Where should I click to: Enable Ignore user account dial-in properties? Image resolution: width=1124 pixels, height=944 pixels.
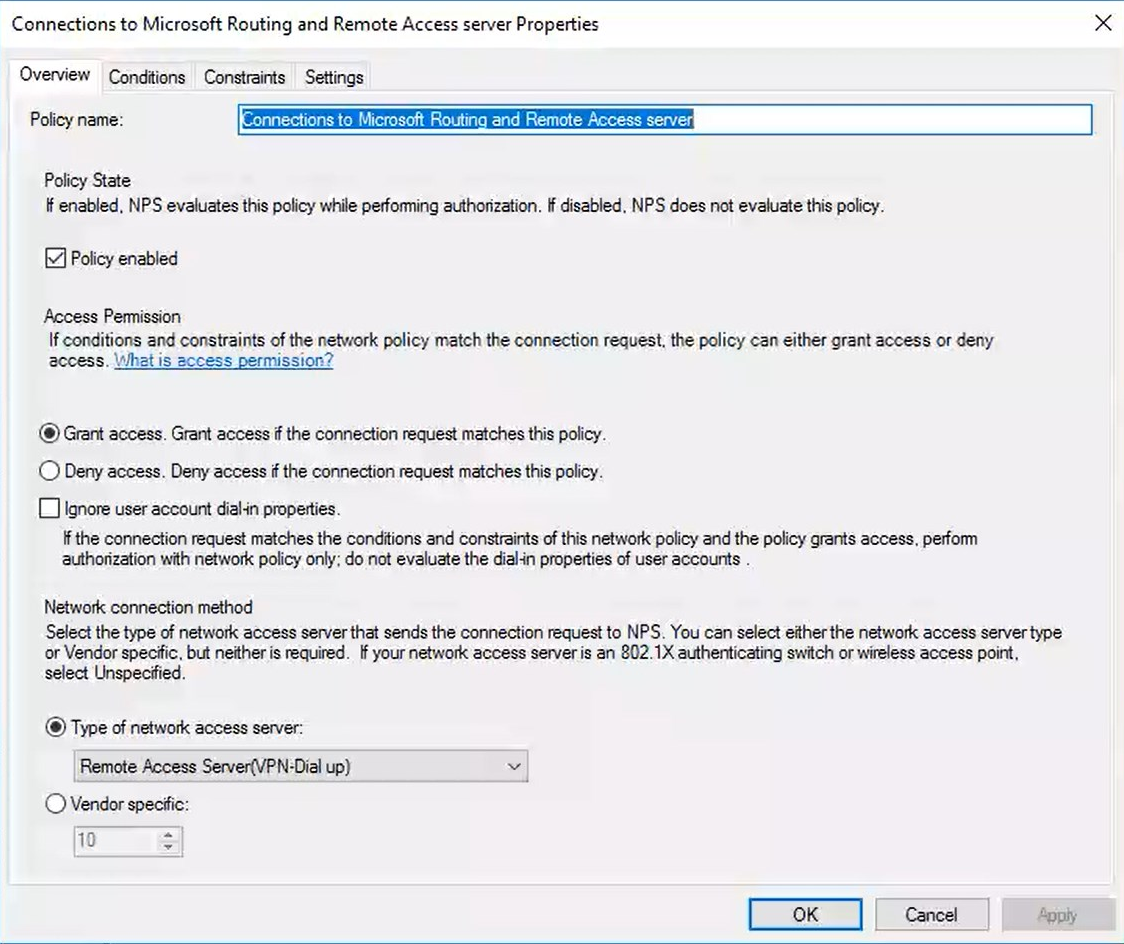pyautogui.click(x=50, y=509)
